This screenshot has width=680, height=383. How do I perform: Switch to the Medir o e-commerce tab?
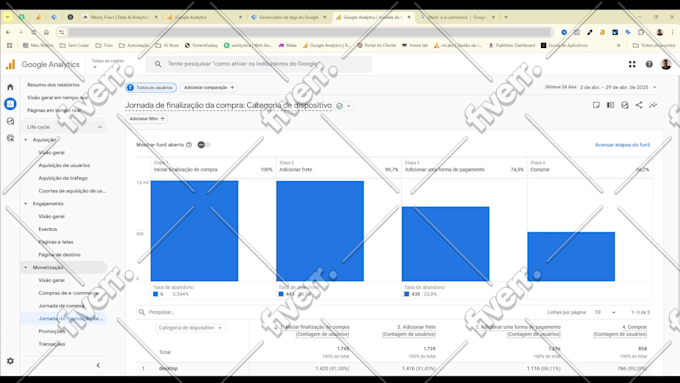tap(458, 17)
